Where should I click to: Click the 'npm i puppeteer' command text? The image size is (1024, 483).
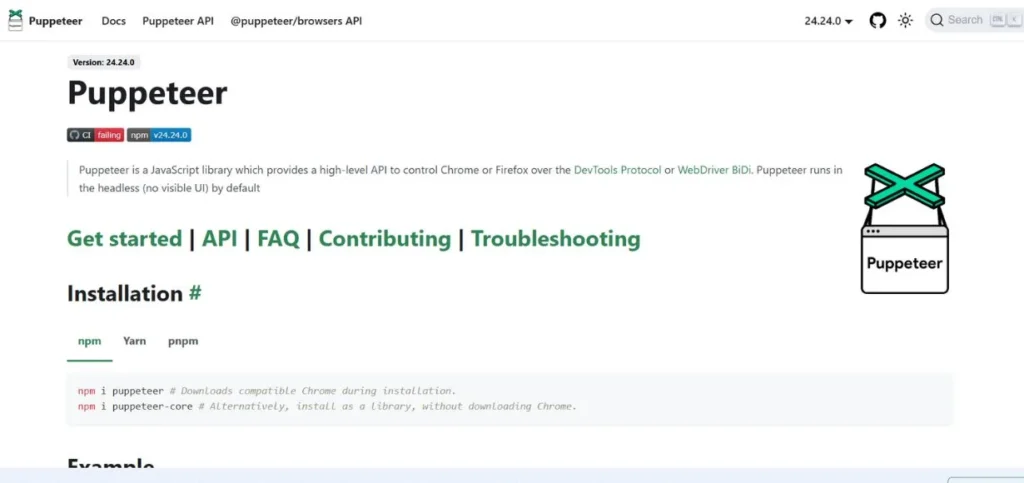[121, 391]
